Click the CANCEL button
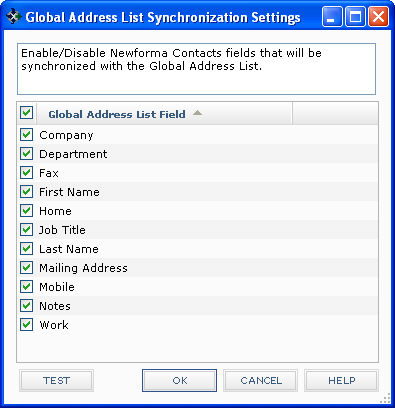Viewport: 395px width, 408px height. coord(261,380)
